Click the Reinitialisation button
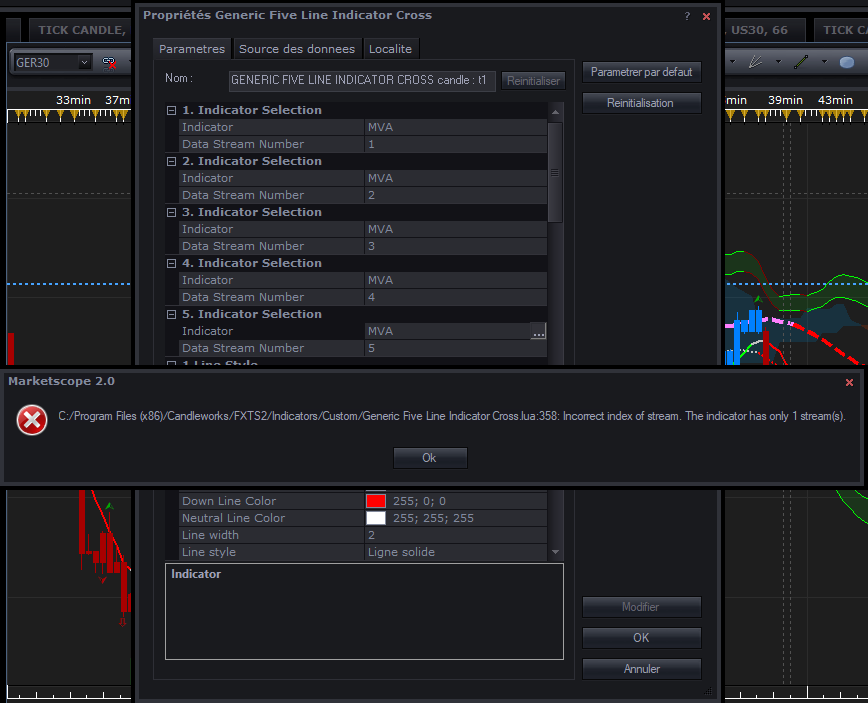This screenshot has height=703, width=868. click(x=642, y=103)
